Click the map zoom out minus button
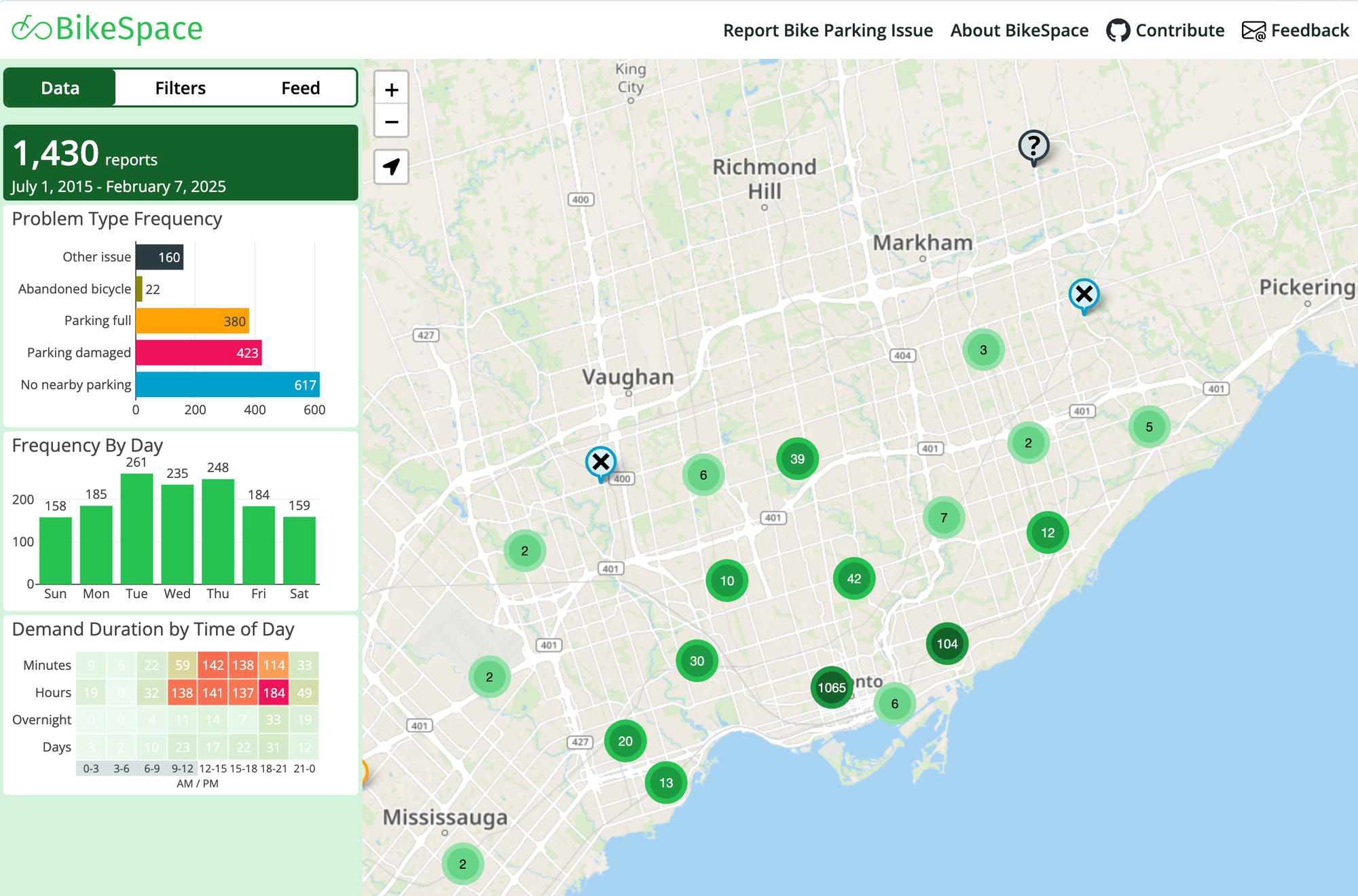Viewport: 1358px width, 896px height. click(391, 122)
